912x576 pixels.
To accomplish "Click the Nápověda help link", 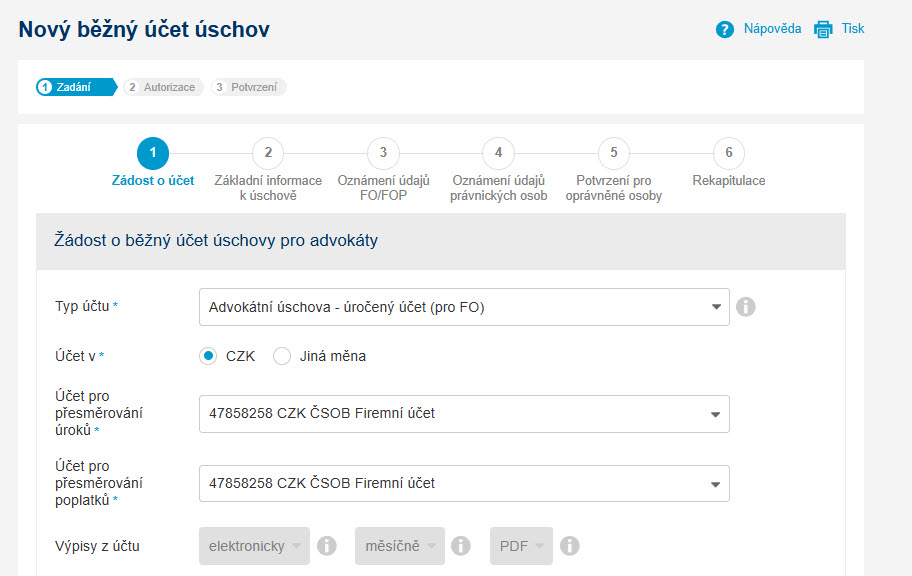I will coord(772,29).
